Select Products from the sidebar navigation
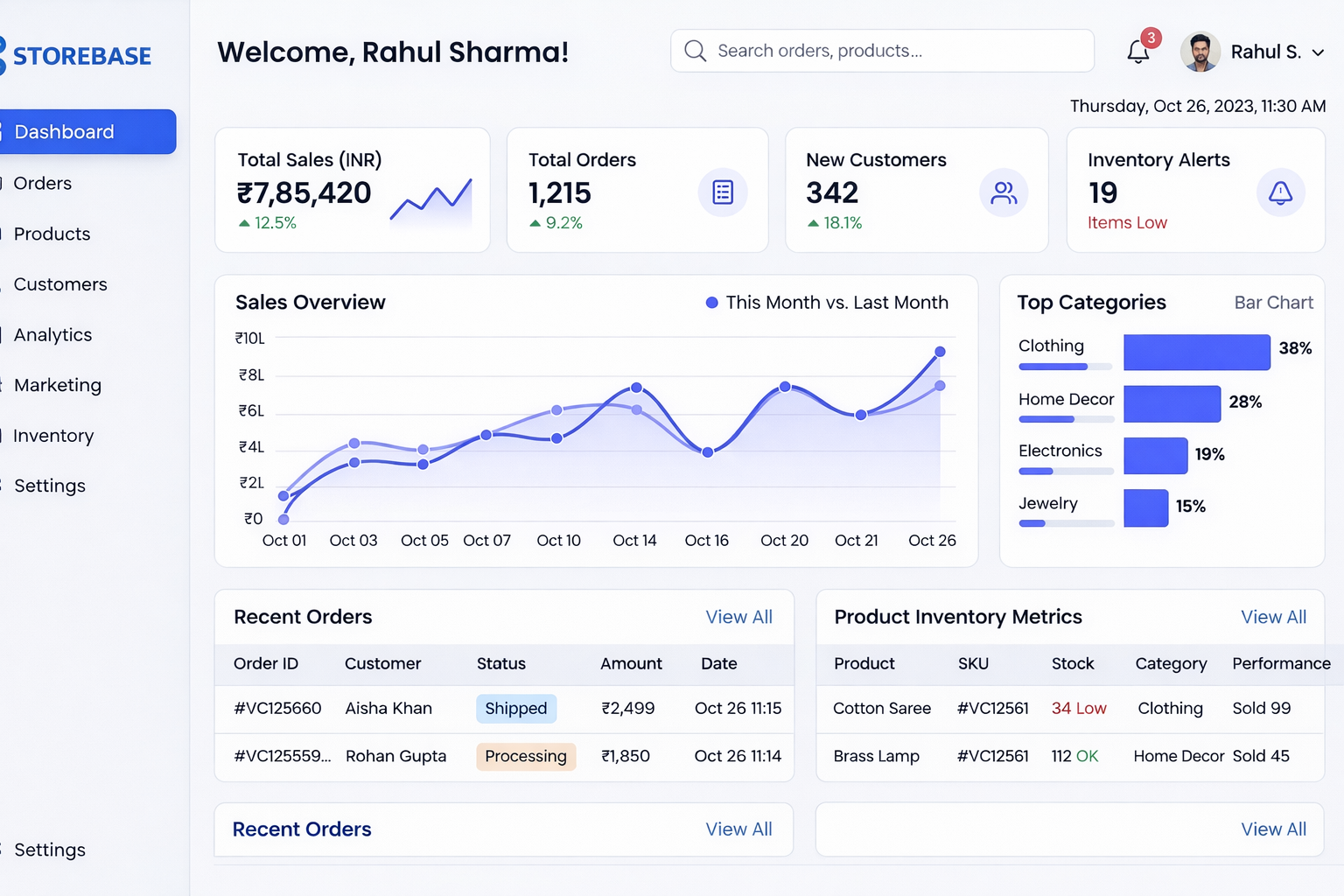Viewport: 1344px width, 896px height. [51, 234]
